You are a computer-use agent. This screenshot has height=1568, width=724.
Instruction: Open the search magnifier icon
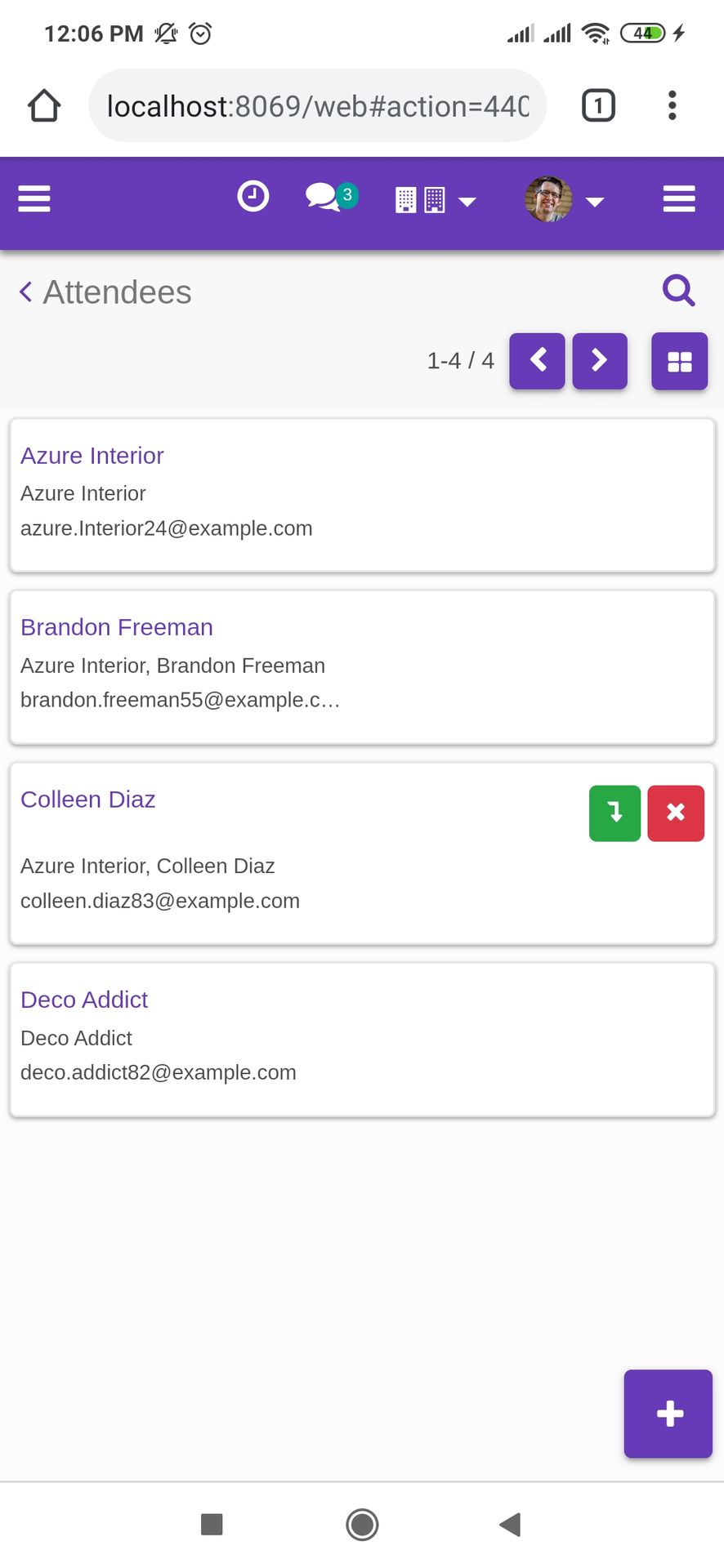pyautogui.click(x=678, y=290)
